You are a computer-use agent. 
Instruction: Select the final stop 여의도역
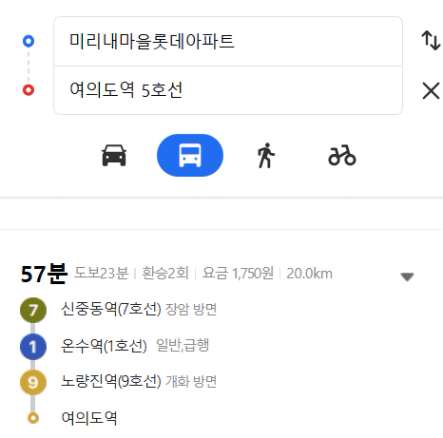(89, 418)
